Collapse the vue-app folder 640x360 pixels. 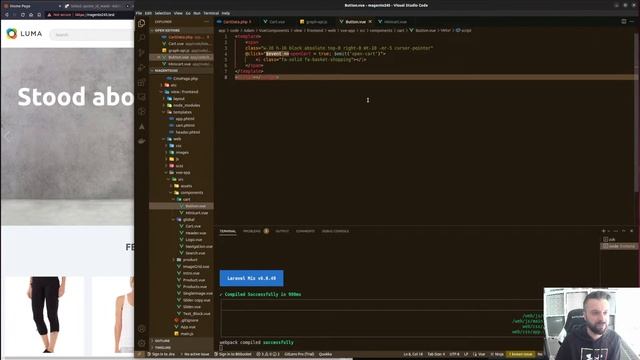(x=182, y=172)
